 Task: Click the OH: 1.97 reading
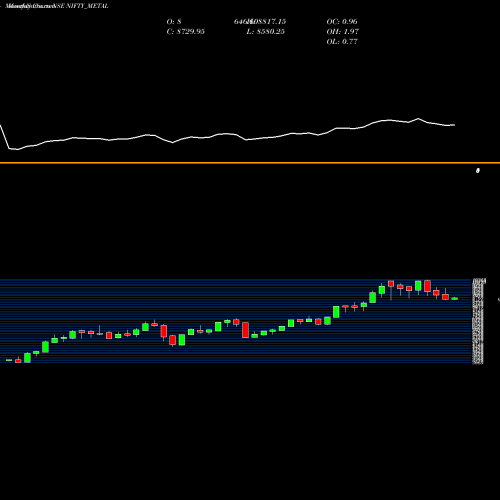pyautogui.click(x=343, y=32)
